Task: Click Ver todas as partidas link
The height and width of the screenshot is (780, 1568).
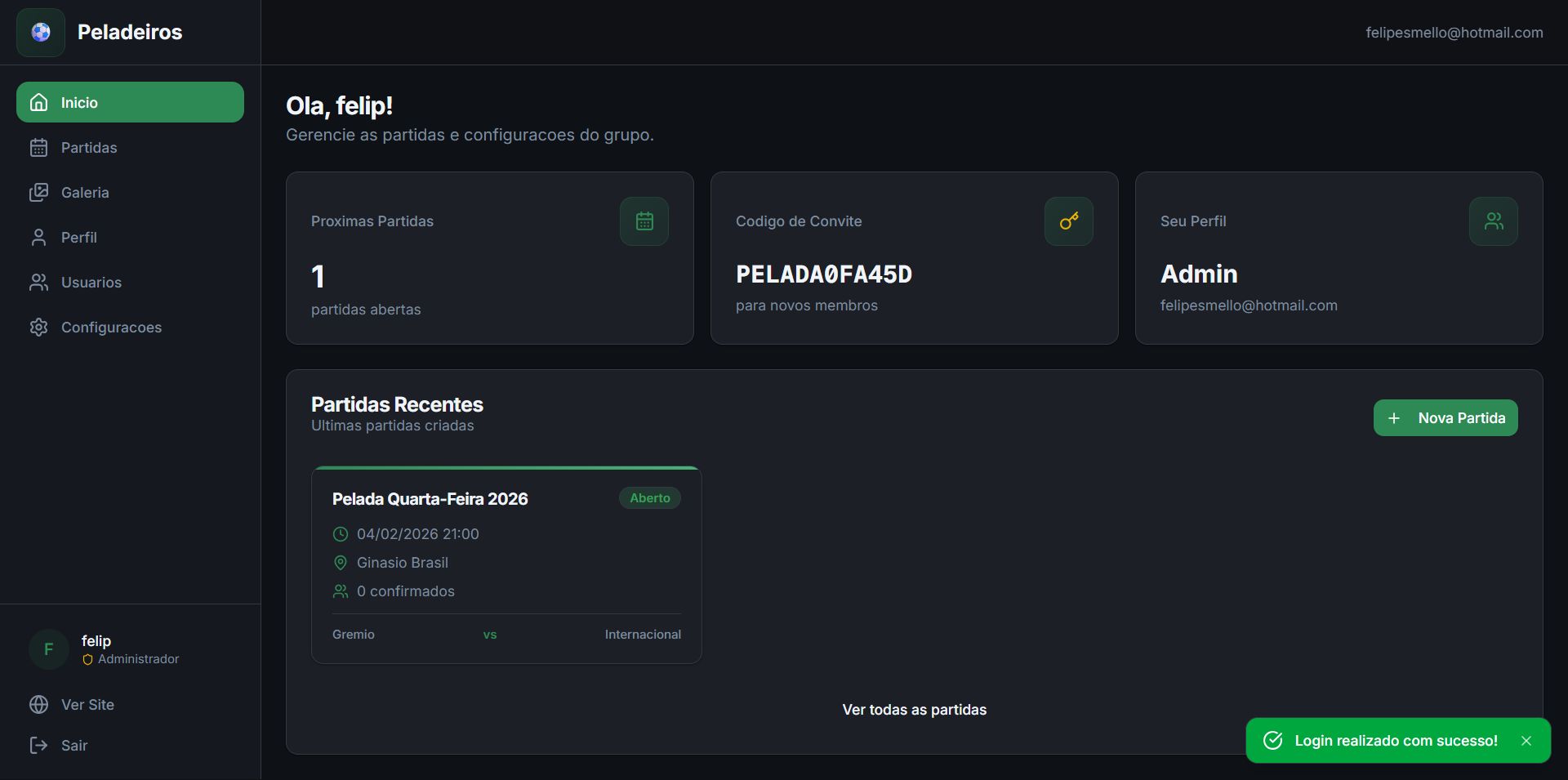Action: 914,710
